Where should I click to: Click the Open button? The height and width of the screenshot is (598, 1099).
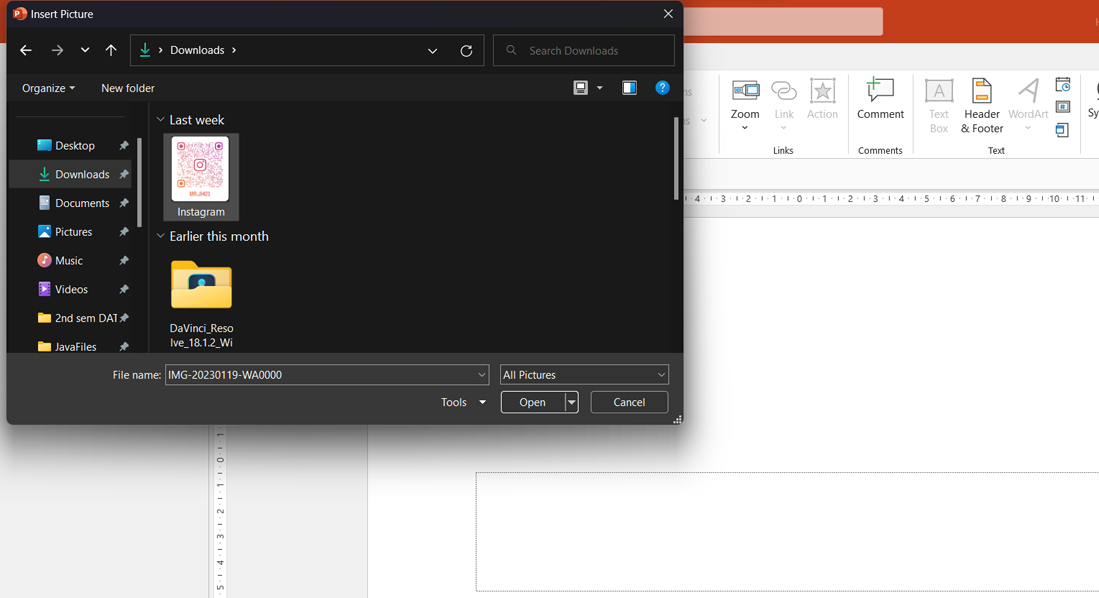(533, 402)
